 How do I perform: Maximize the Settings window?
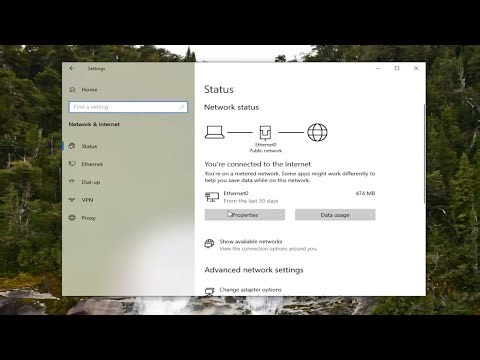[x=397, y=68]
